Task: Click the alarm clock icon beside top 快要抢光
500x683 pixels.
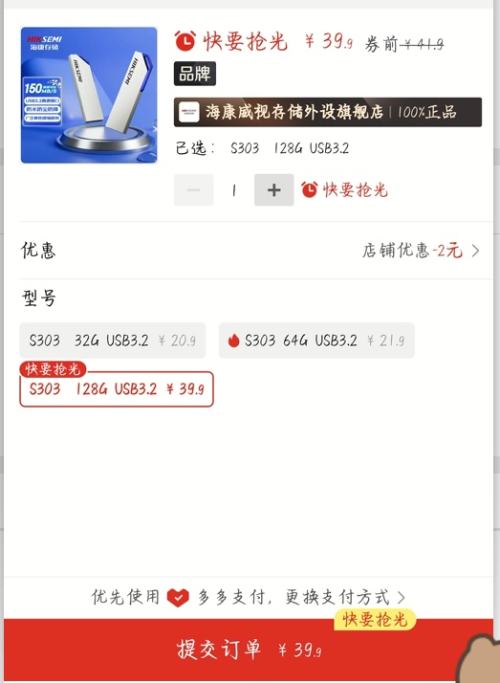Action: (x=185, y=41)
